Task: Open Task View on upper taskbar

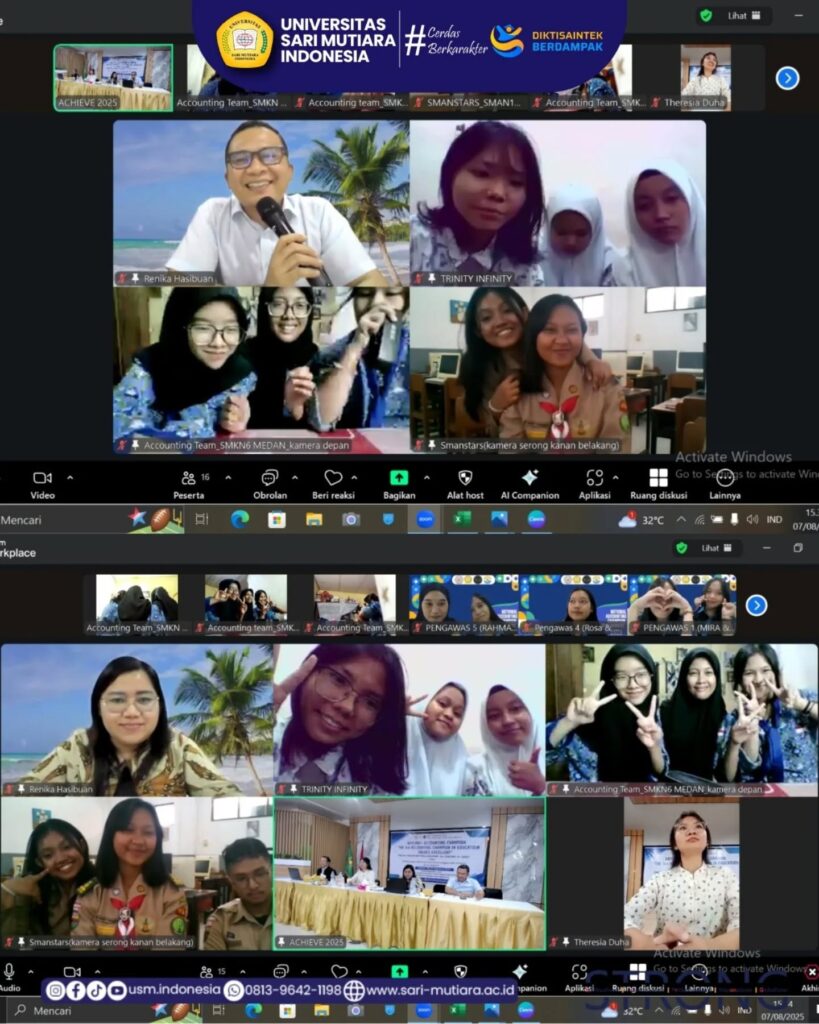Action: pyautogui.click(x=202, y=519)
